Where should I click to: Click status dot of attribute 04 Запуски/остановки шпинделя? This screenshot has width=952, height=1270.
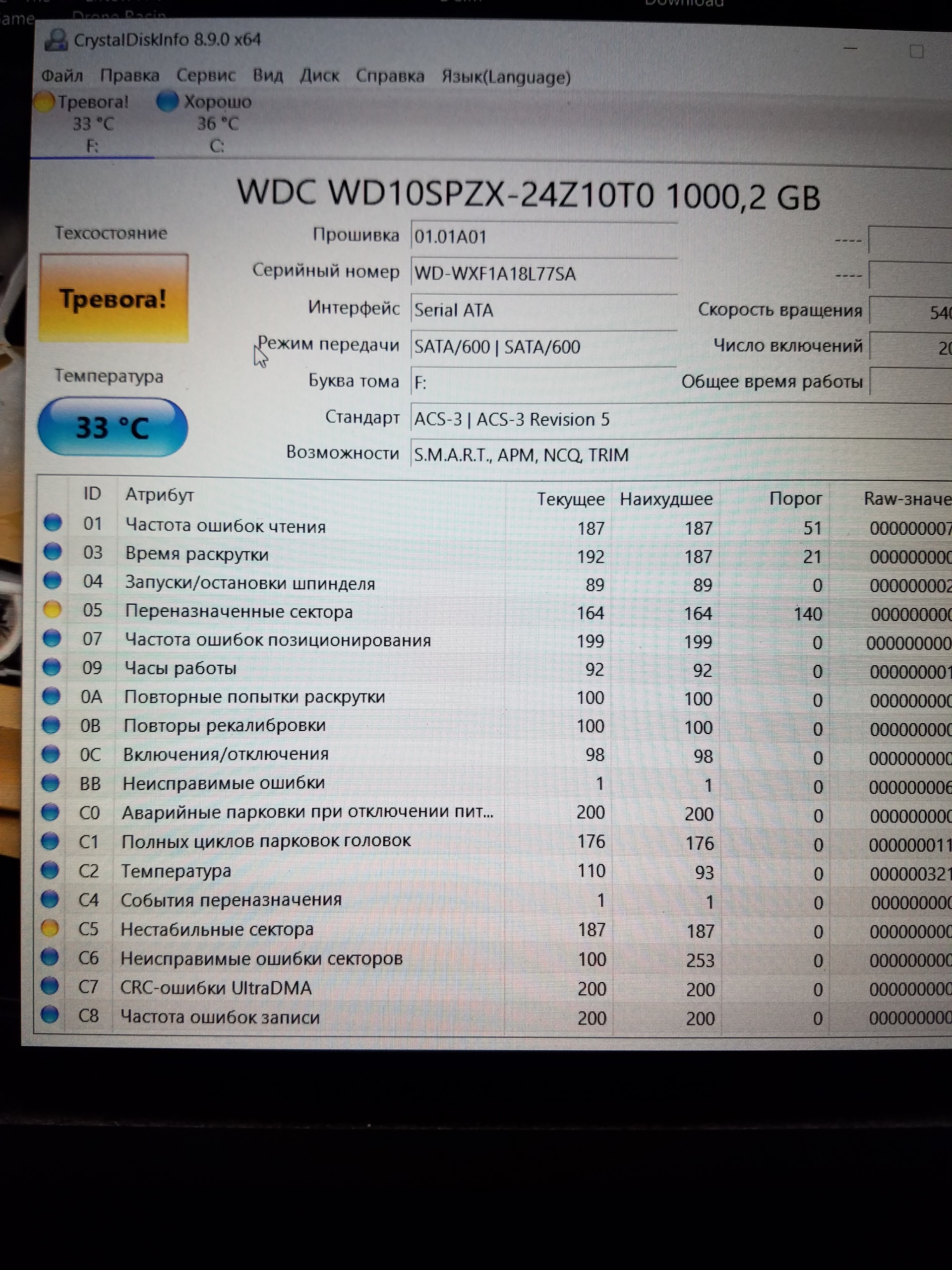[x=52, y=580]
